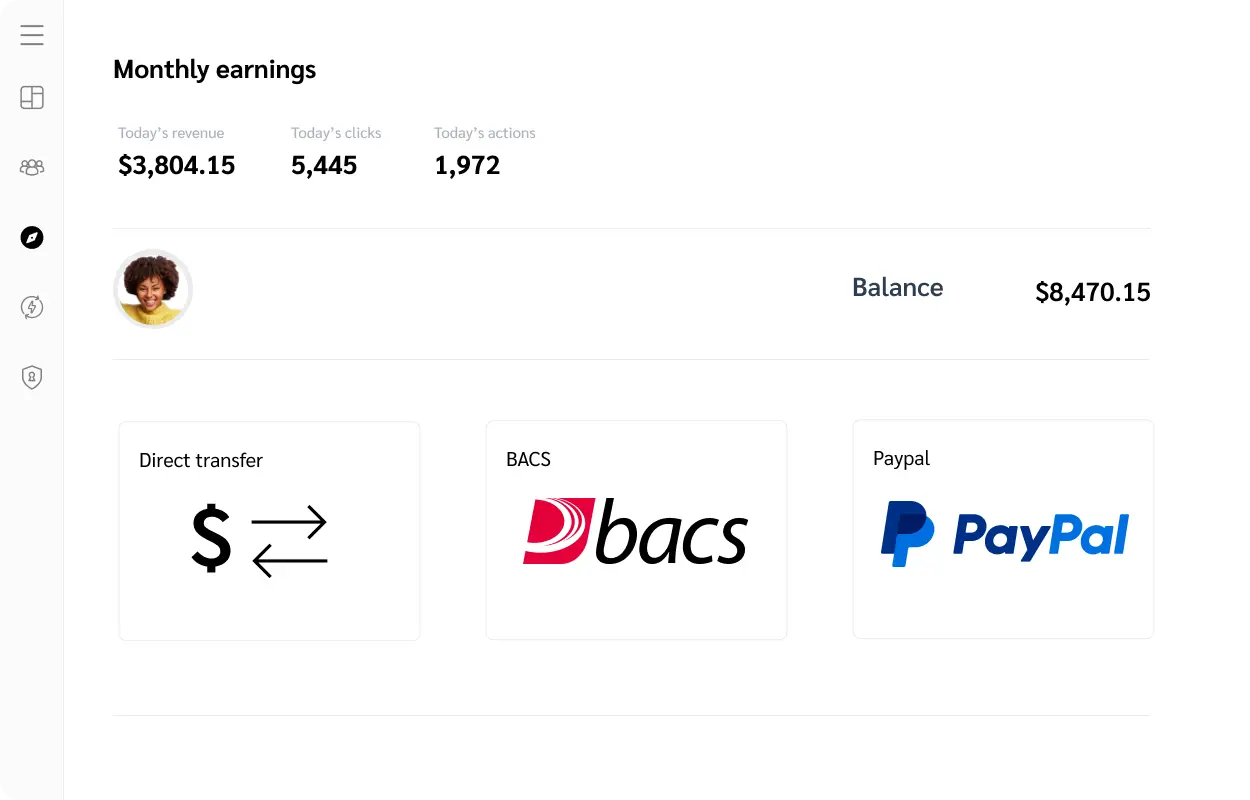Click the Today's clicks value 5,445

(x=324, y=165)
